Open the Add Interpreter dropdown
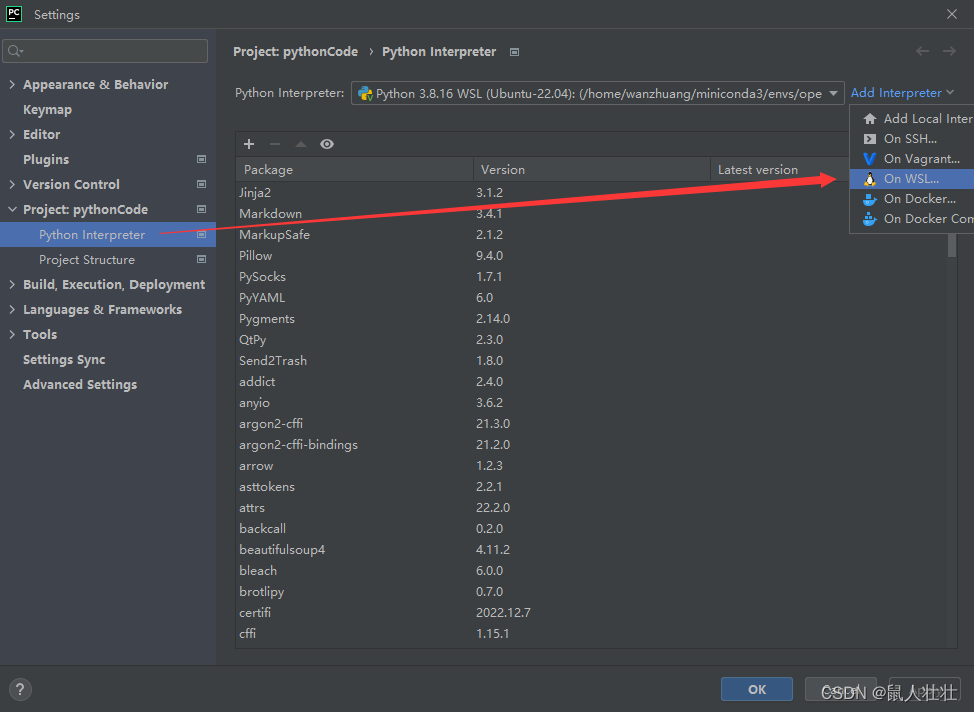974x712 pixels. 897,92
